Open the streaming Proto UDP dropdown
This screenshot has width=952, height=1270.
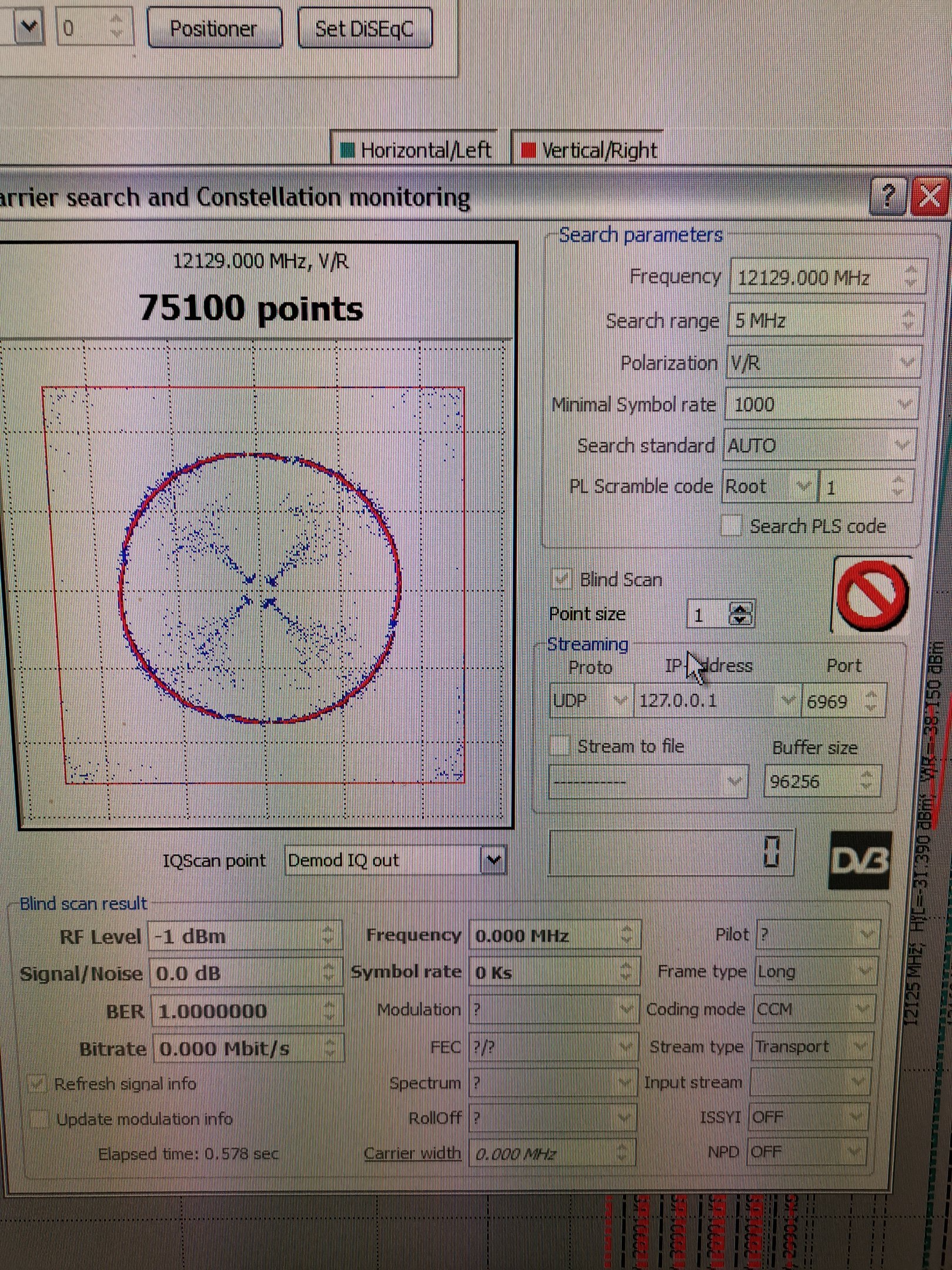591,700
